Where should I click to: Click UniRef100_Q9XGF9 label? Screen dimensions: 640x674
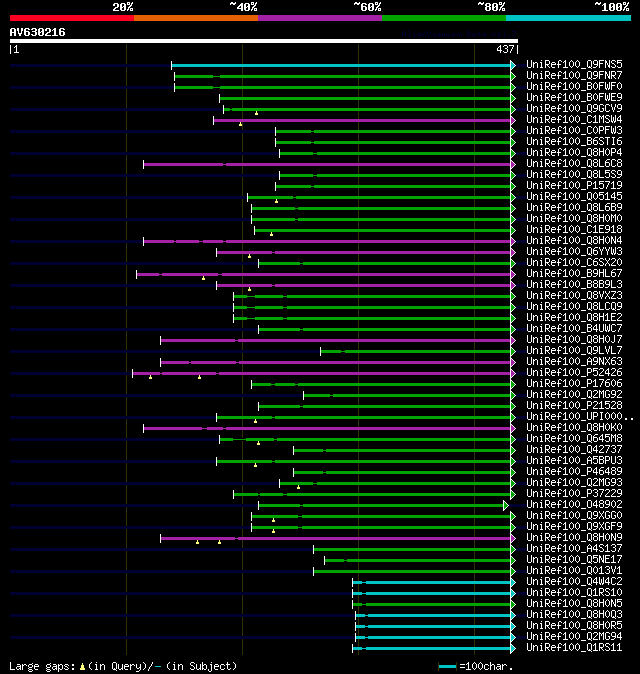click(x=574, y=527)
